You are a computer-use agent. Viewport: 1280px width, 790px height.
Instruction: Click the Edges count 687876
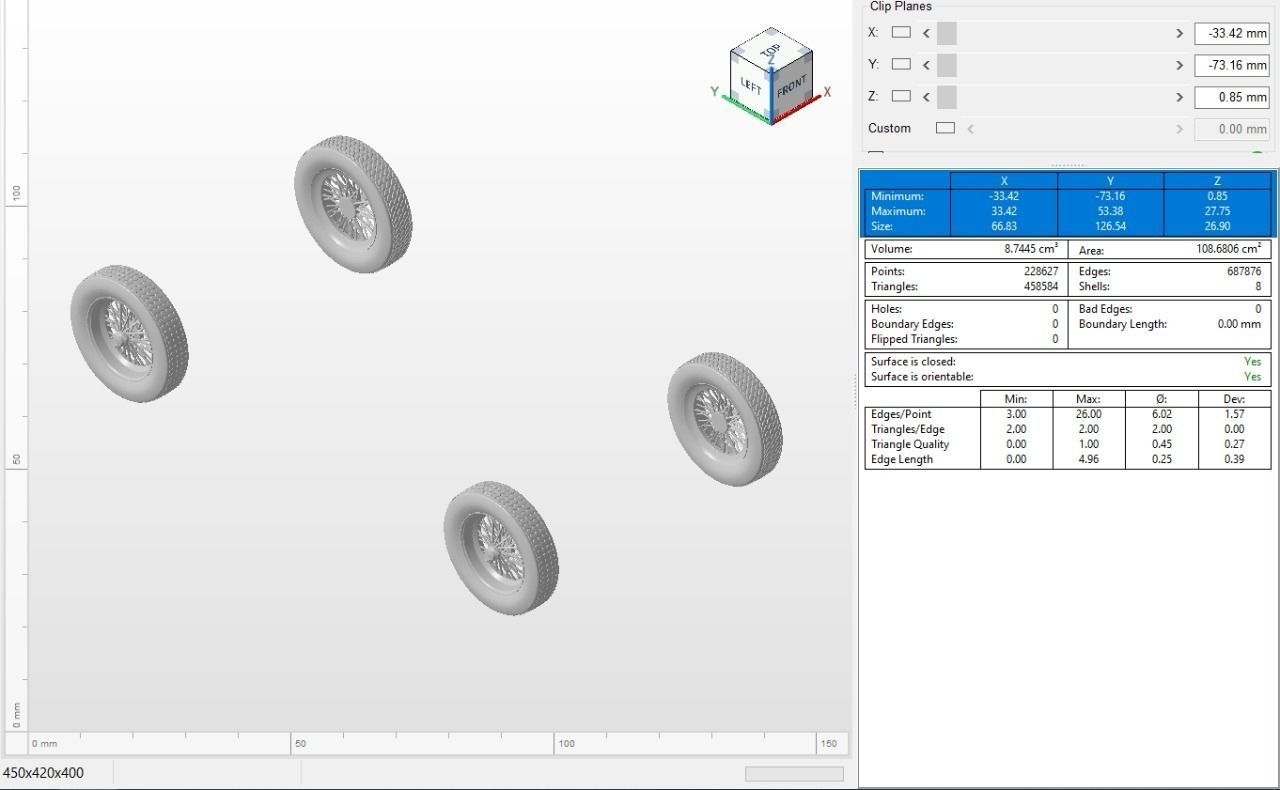point(1244,271)
